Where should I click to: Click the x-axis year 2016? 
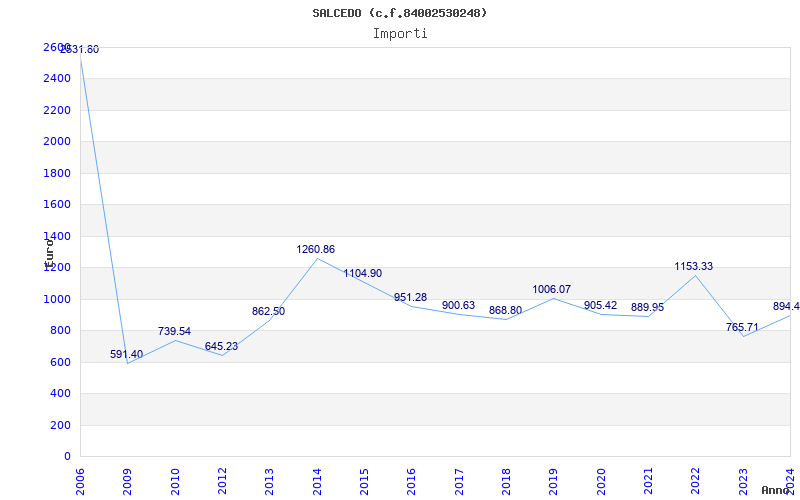pyautogui.click(x=411, y=481)
